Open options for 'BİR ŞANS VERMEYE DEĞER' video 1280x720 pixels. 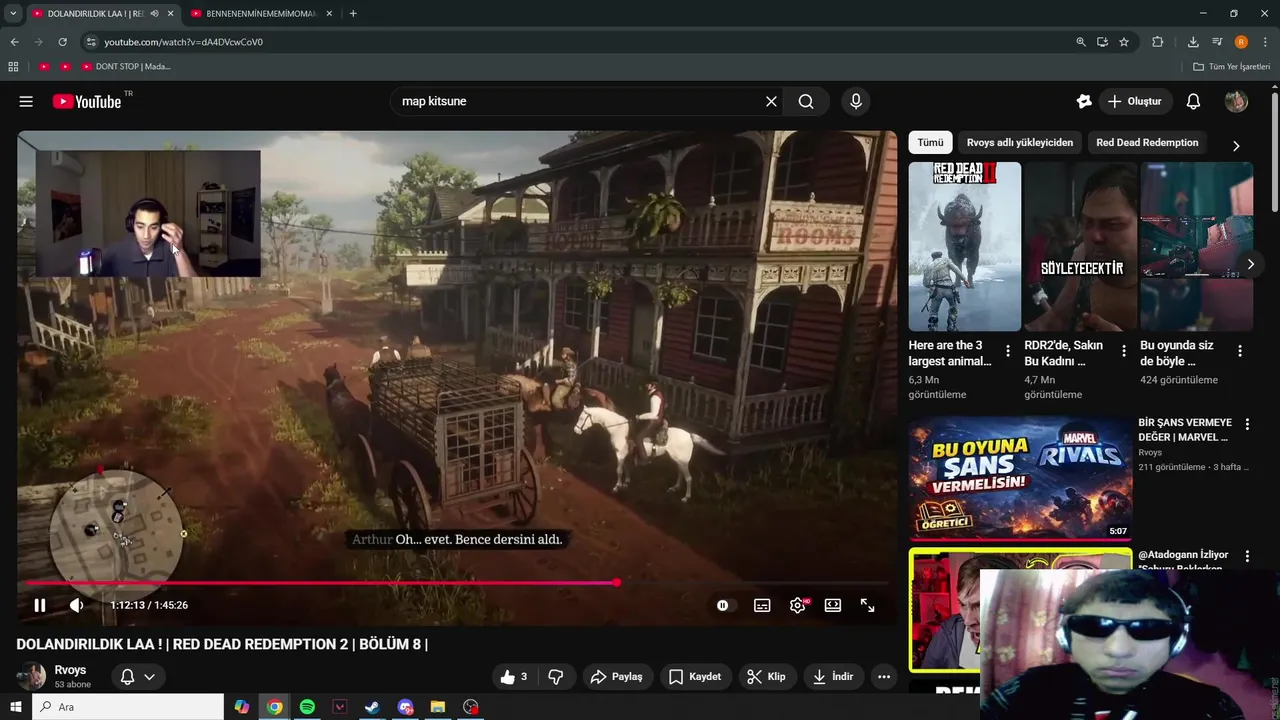[1246, 424]
